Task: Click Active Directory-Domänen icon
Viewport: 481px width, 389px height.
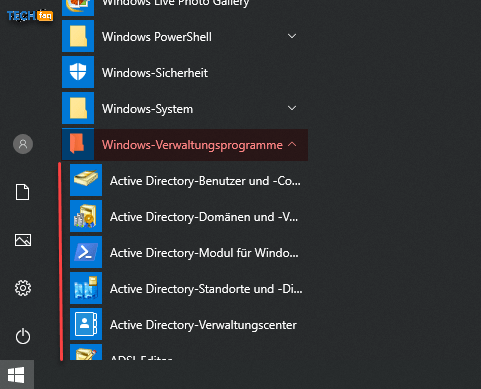Action: [x=86, y=216]
